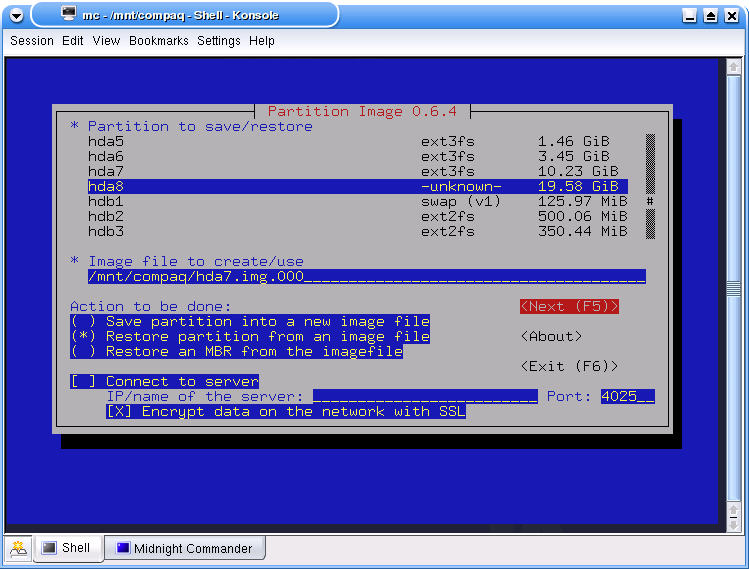Click the Konsole vertical scrollbar handle
The image size is (749, 569).
coord(733,289)
